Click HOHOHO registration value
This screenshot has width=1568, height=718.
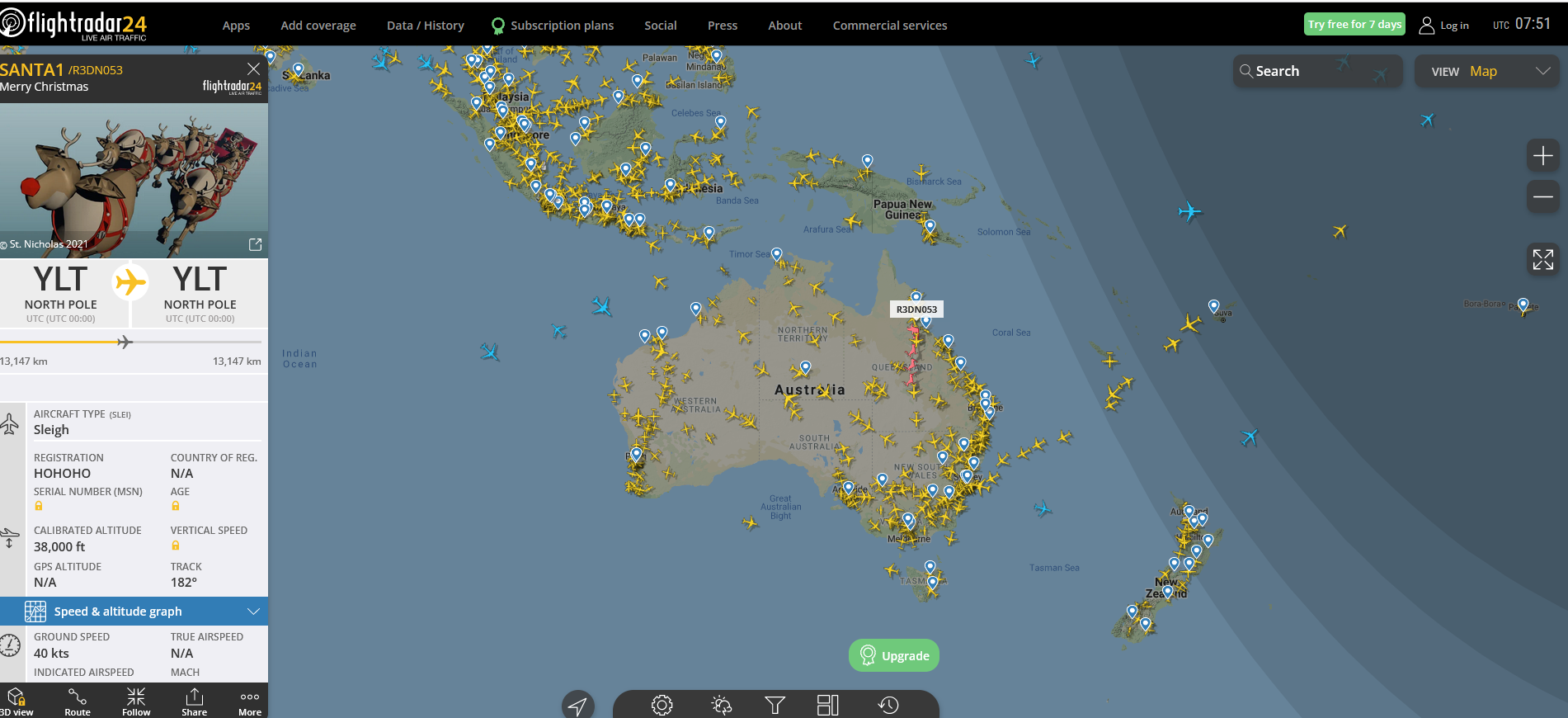[63, 474]
